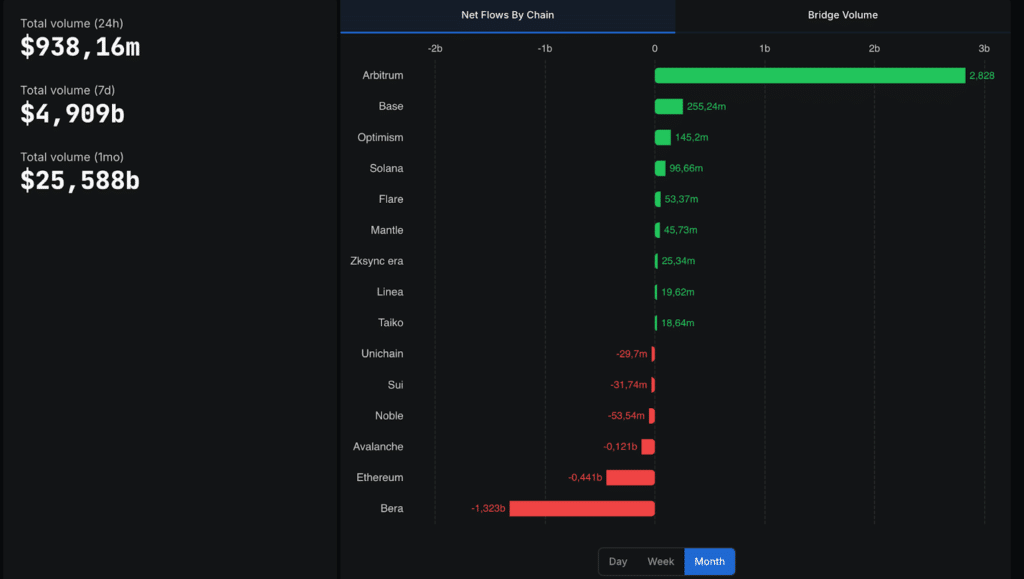
Task: Click the 145,2m value beside Optimism
Action: pyautogui.click(x=692, y=137)
